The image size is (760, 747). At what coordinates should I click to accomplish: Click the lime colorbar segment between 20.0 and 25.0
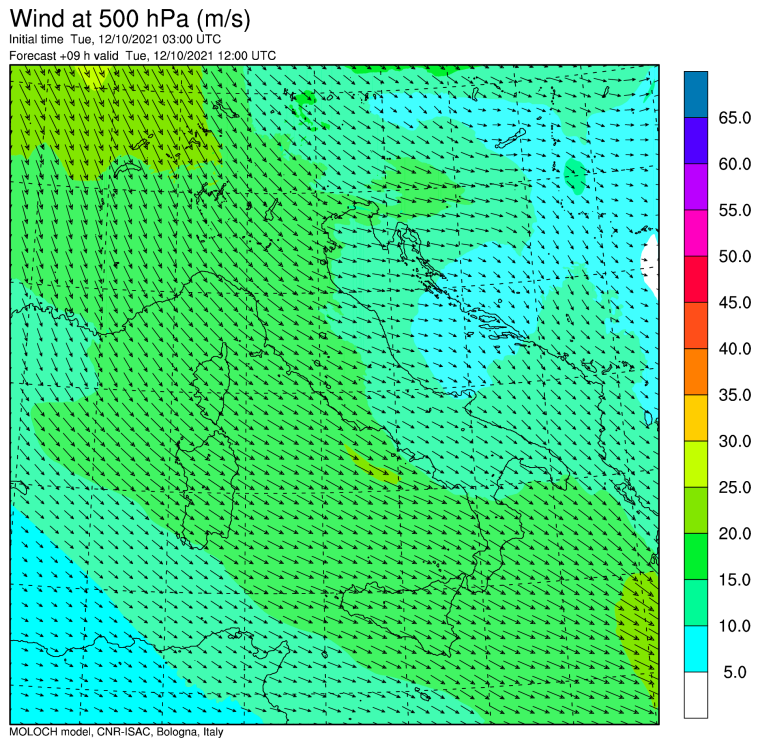coord(696,510)
